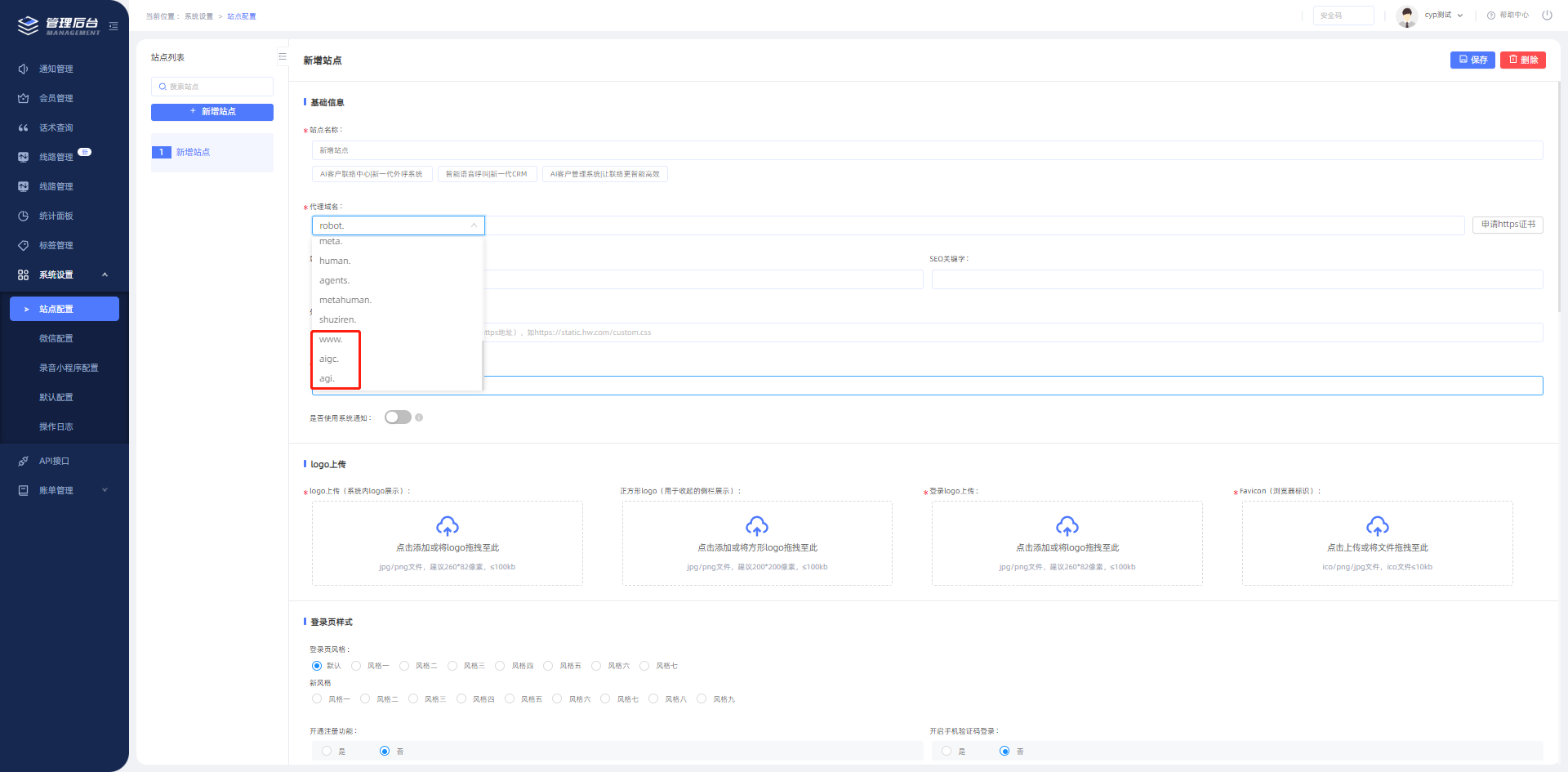Focus the SEO关键字 input field

click(1237, 279)
